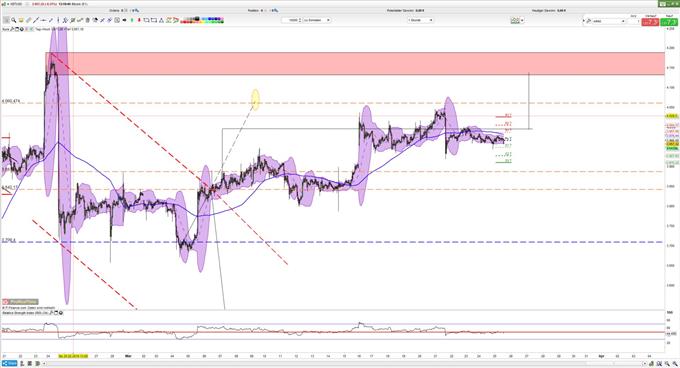Image resolution: width=680 pixels, height=368 pixels.
Task: Click the red Verkauf sell button
Action: coord(650,22)
